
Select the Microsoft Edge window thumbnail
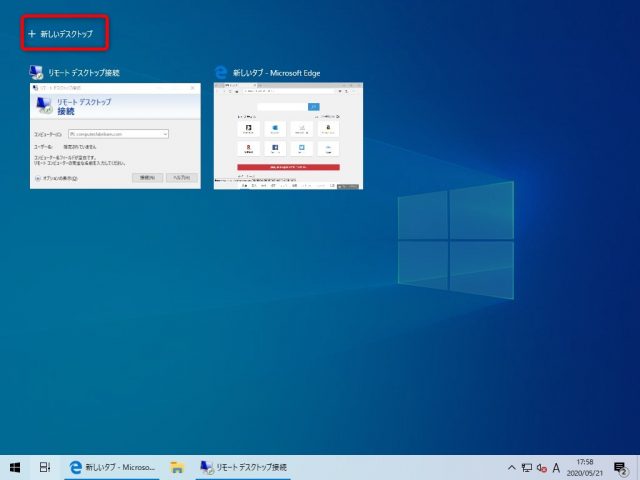tap(288, 136)
